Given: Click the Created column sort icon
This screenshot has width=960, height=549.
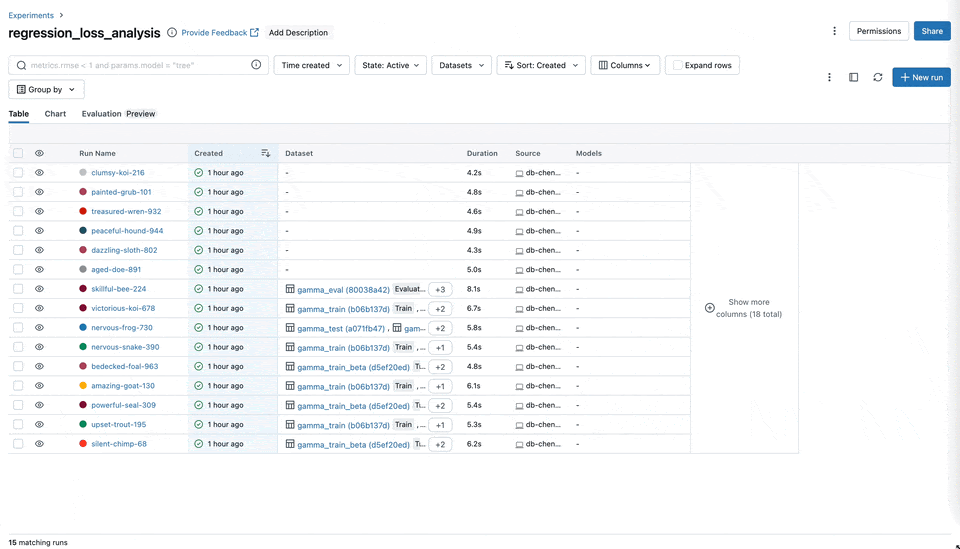Looking at the screenshot, I should [x=265, y=153].
